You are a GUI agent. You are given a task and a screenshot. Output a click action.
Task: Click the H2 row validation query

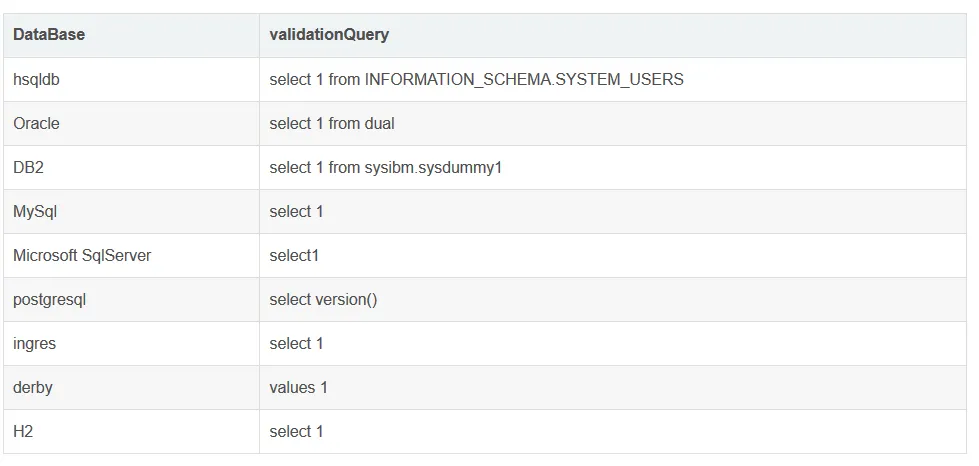click(297, 431)
